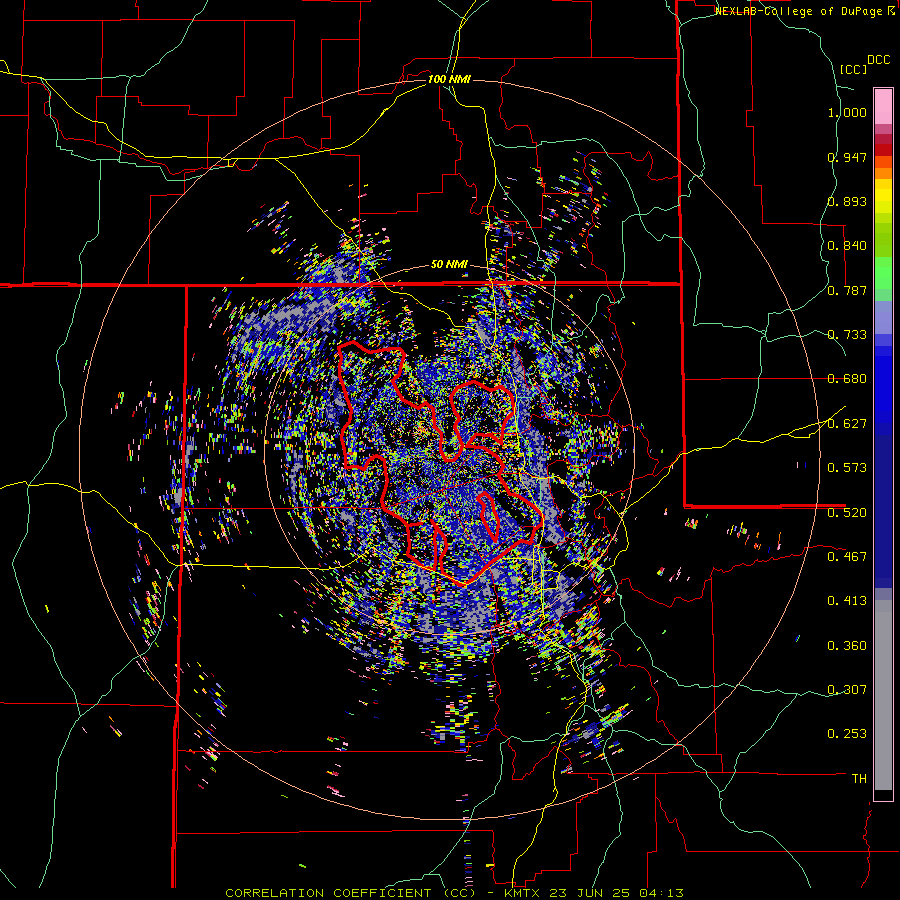Click the 0.573 scale value
Viewport: 900px width, 900px height.
[847, 468]
